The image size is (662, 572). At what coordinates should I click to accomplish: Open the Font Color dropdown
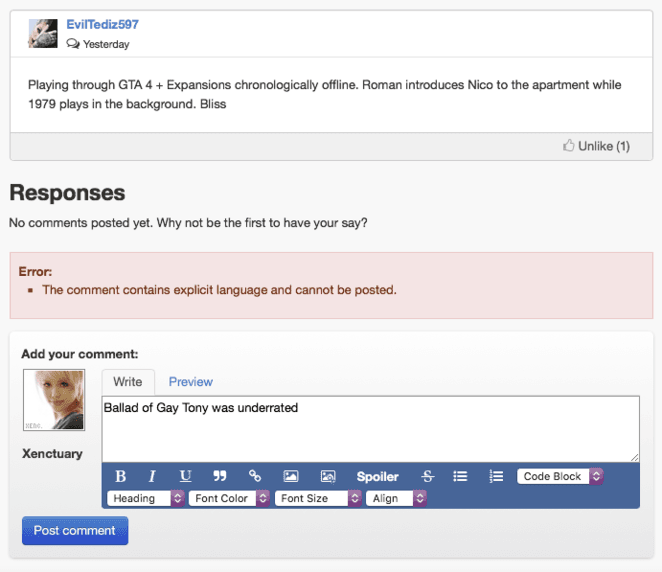pos(230,498)
